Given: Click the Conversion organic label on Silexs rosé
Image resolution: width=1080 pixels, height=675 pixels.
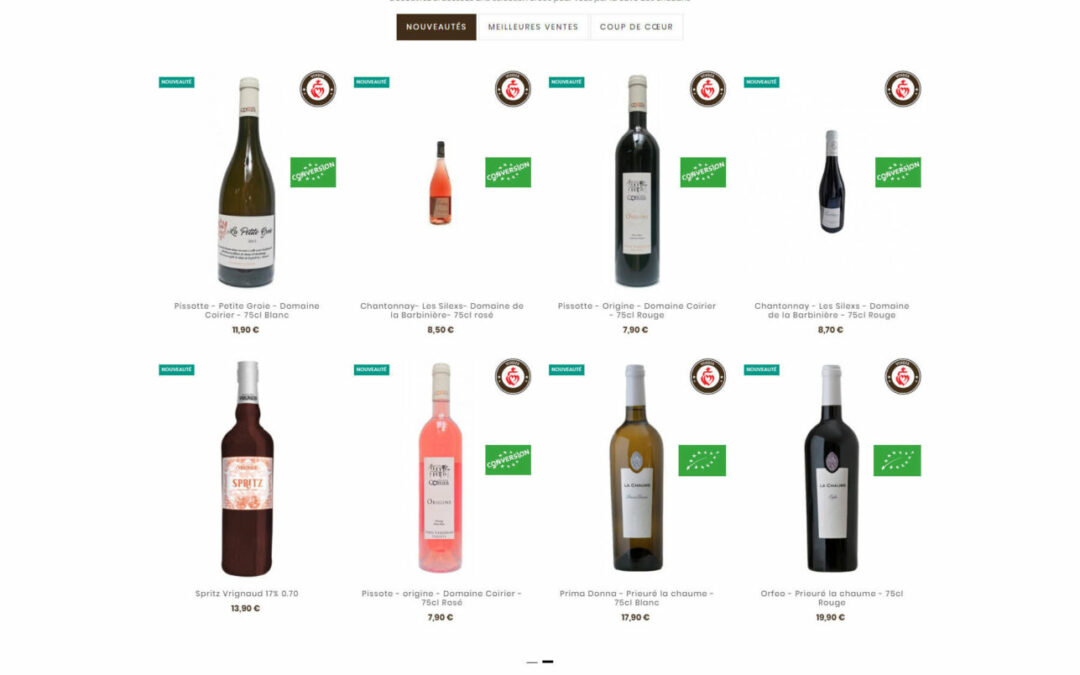Looking at the screenshot, I should pos(508,172).
